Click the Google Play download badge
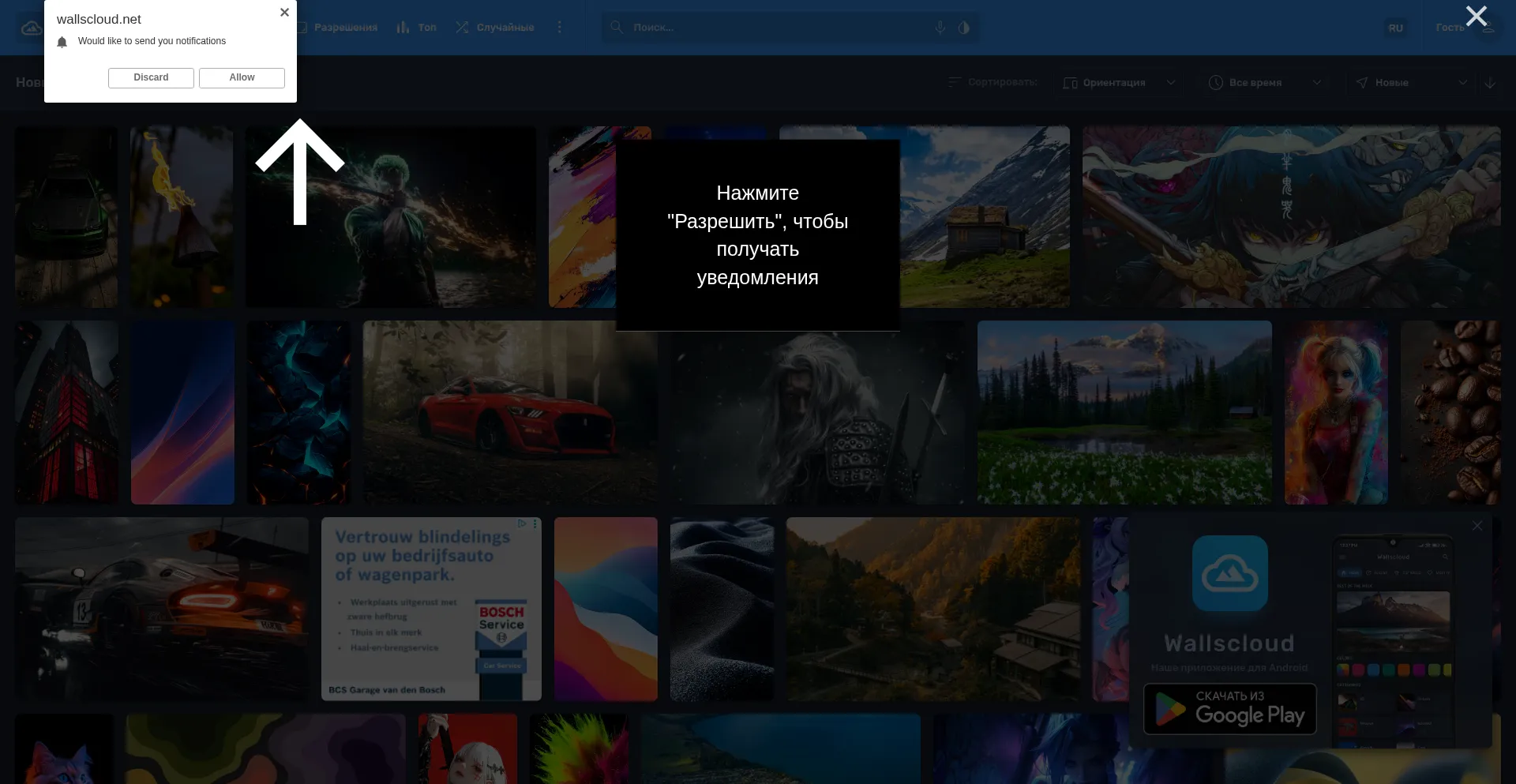 point(1229,709)
